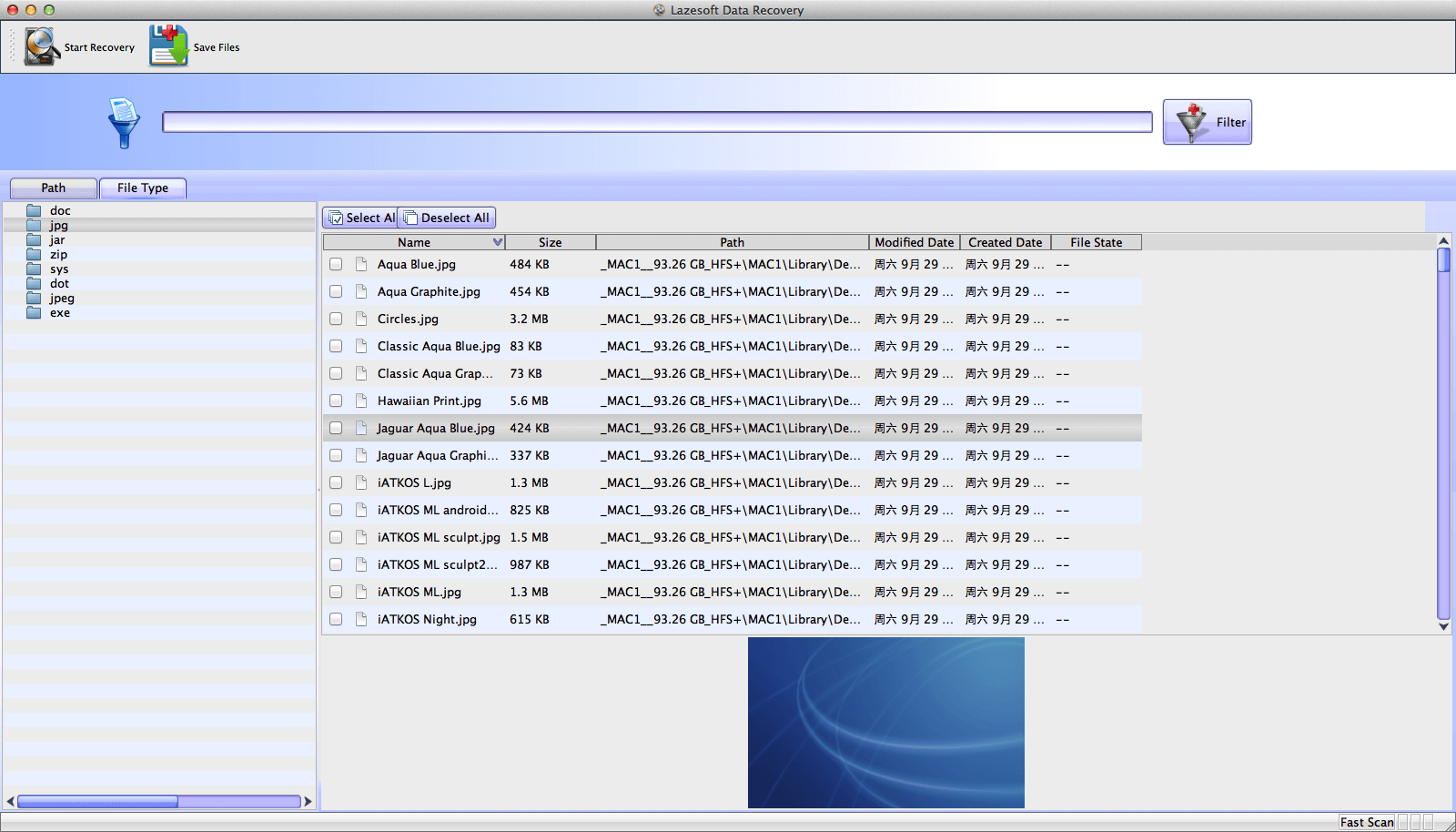Check the checkbox next to Circles.jpg
The width and height of the screenshot is (1456, 832).
[336, 319]
